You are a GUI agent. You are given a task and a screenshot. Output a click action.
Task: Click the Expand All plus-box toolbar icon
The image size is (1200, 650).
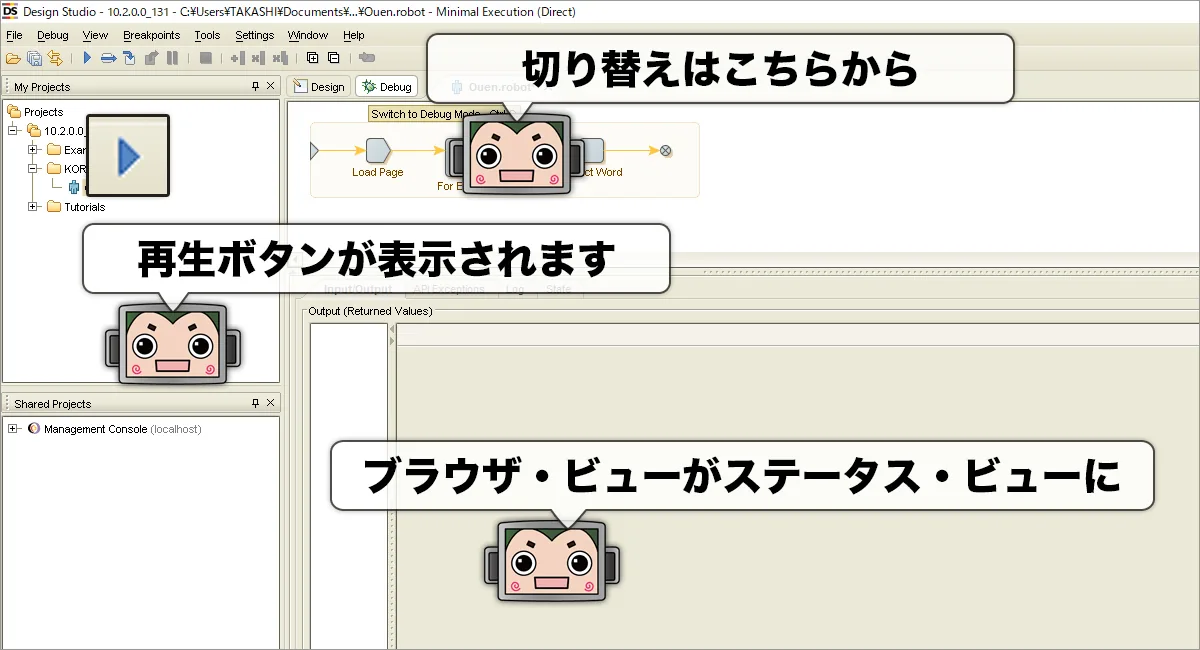pyautogui.click(x=312, y=58)
